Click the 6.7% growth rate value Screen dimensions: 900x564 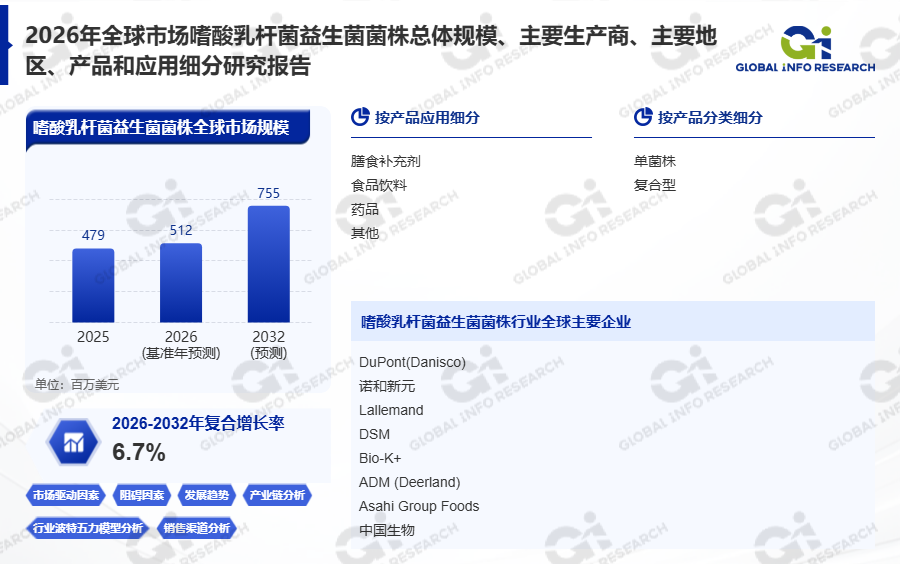tap(139, 452)
